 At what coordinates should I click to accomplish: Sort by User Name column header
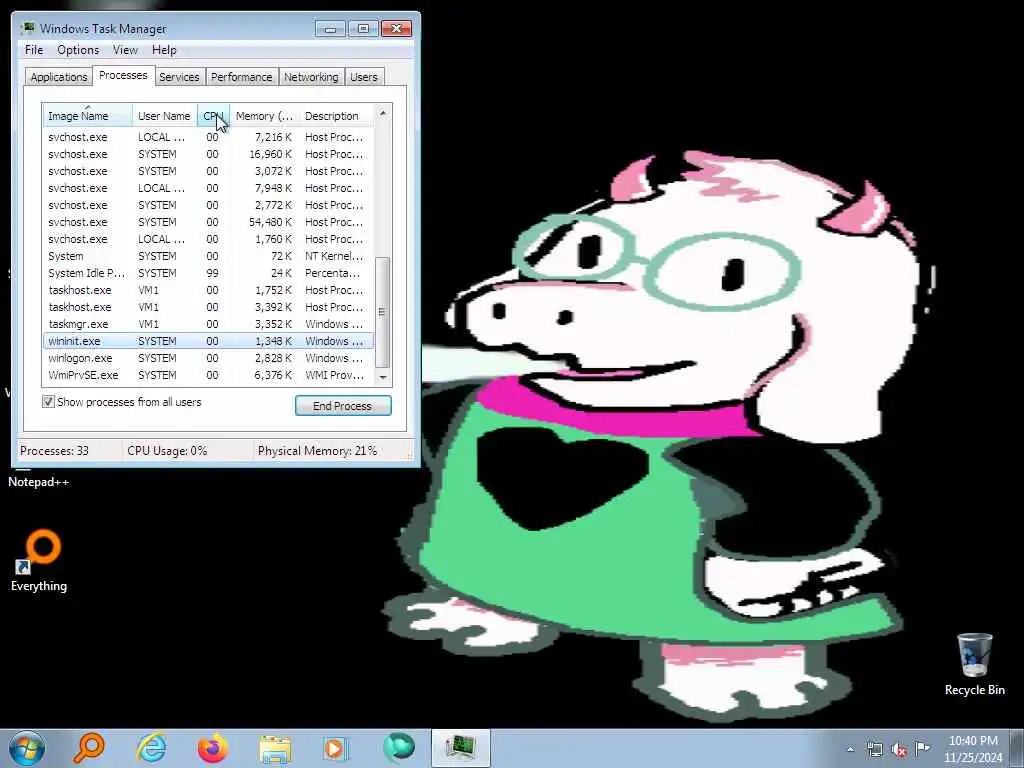point(165,116)
